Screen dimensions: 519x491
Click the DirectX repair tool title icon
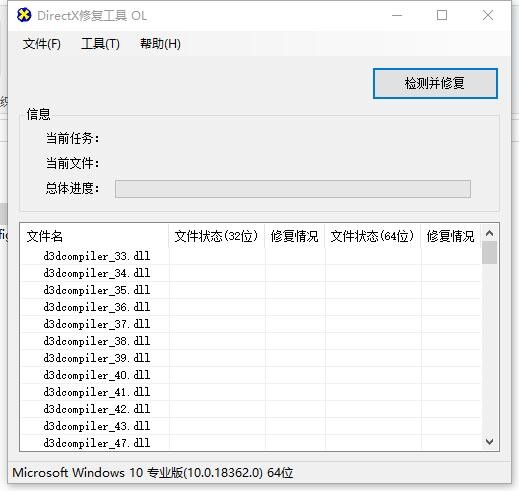(x=24, y=15)
